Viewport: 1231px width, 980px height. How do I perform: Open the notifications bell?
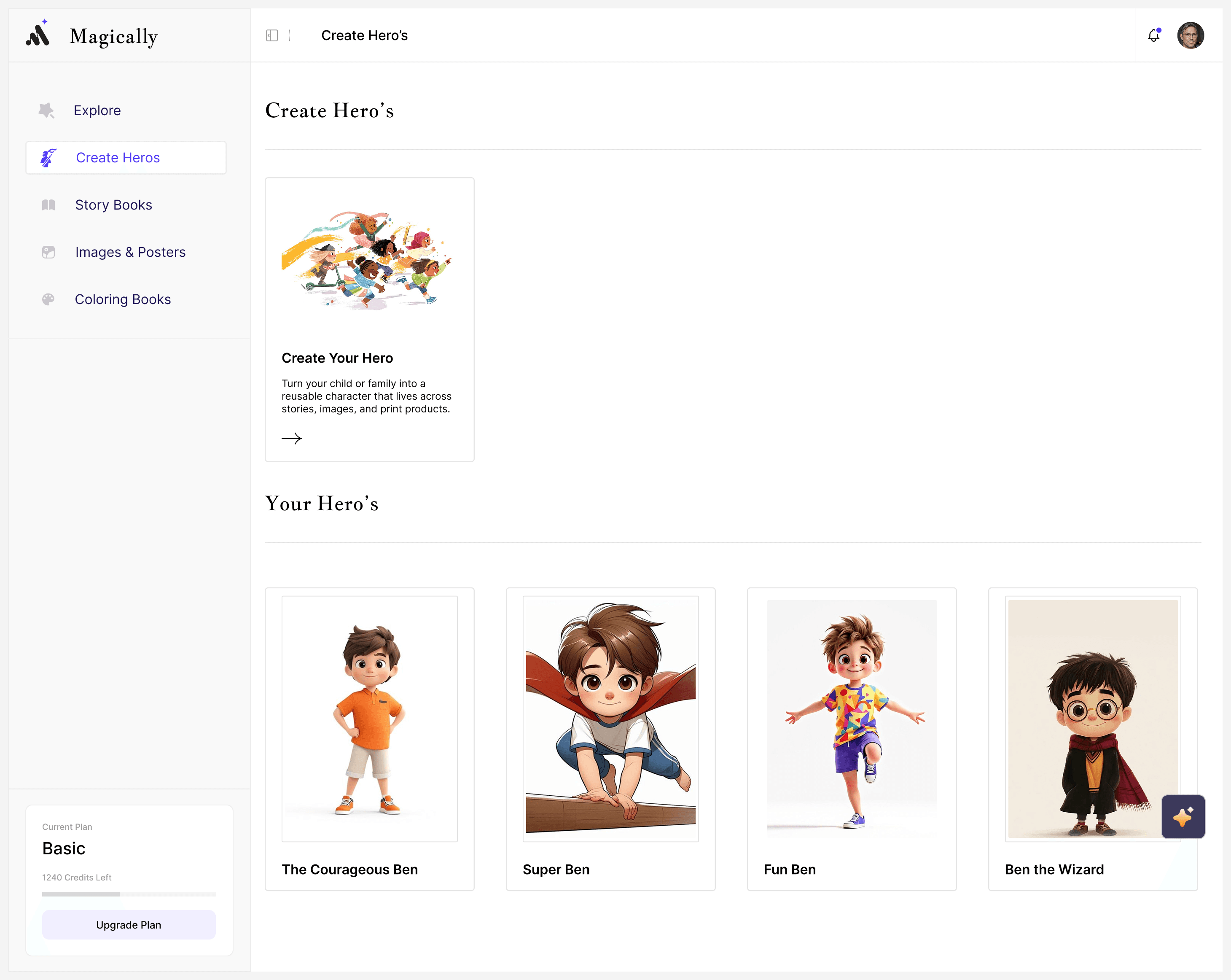pos(1153,35)
